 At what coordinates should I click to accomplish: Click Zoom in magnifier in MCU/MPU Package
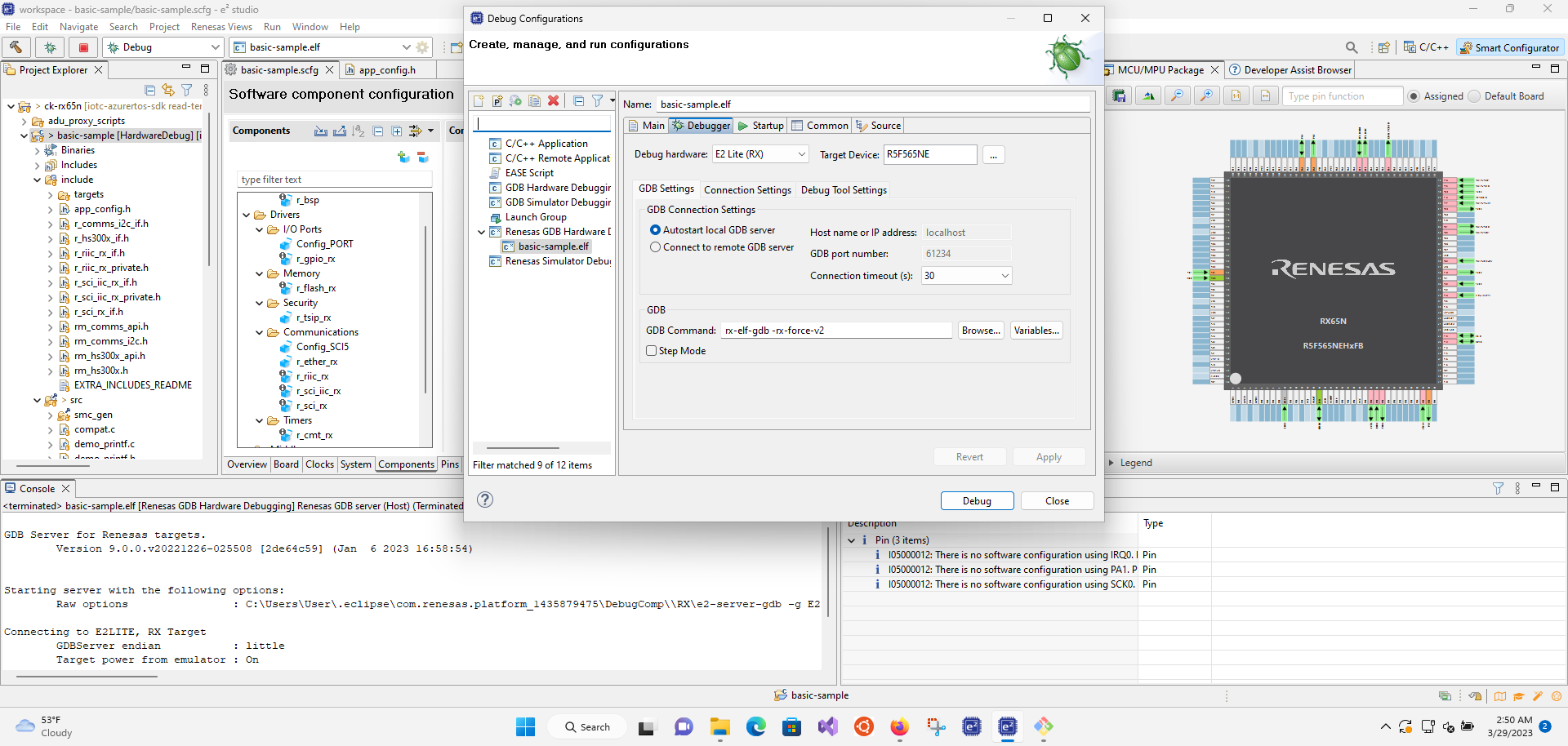coord(1206,96)
